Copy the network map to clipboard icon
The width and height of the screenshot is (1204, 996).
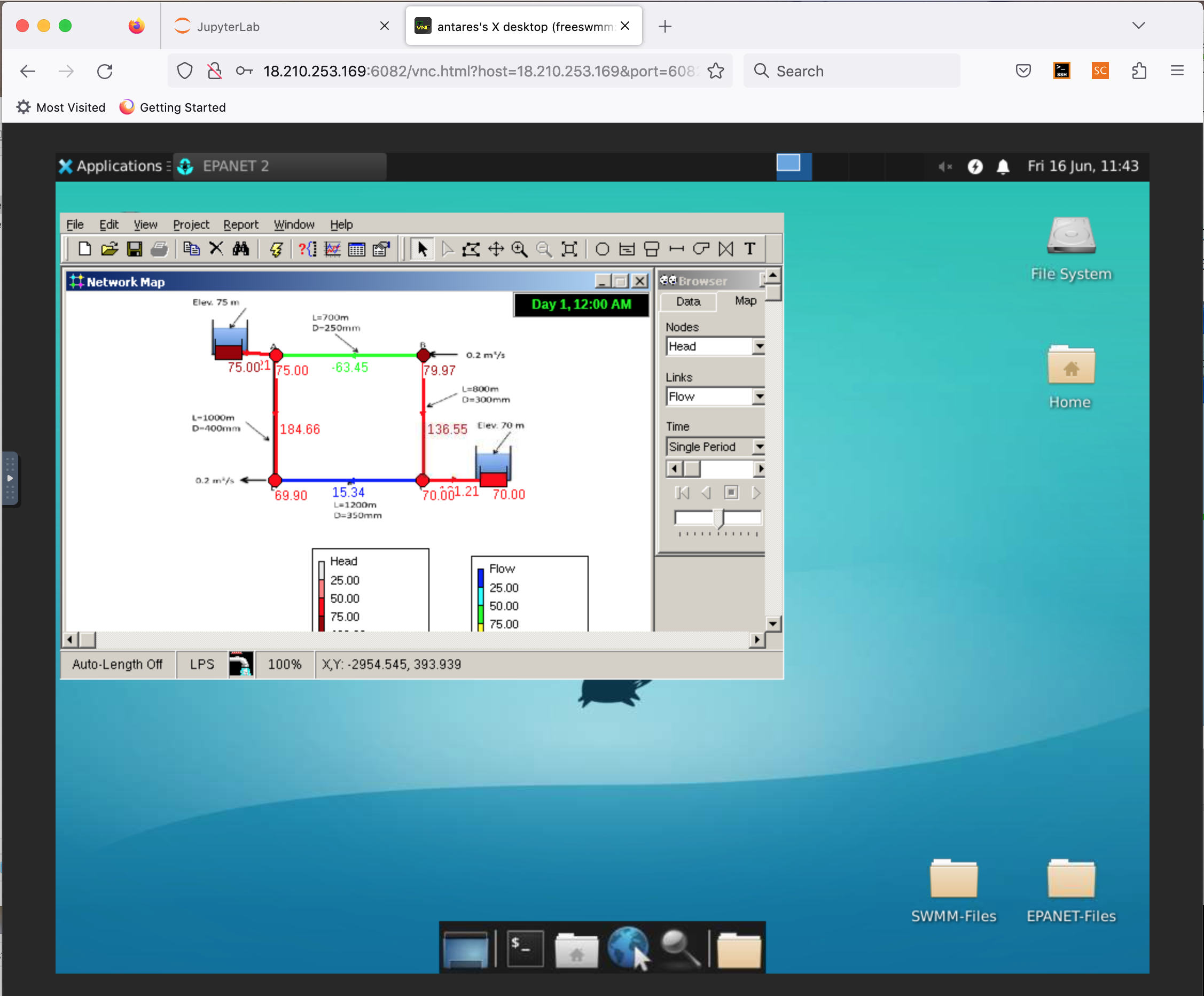pyautogui.click(x=191, y=249)
